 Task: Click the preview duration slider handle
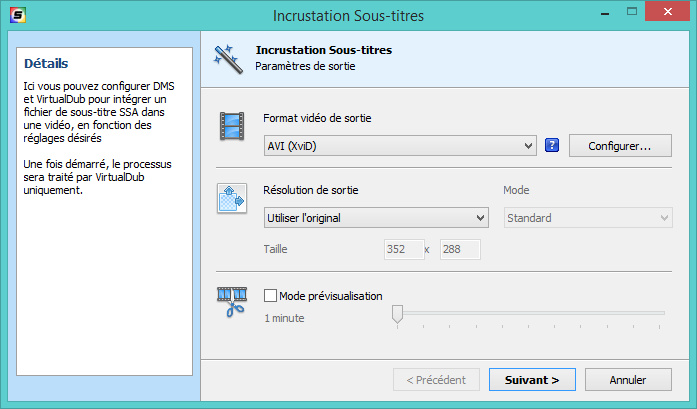tap(397, 315)
